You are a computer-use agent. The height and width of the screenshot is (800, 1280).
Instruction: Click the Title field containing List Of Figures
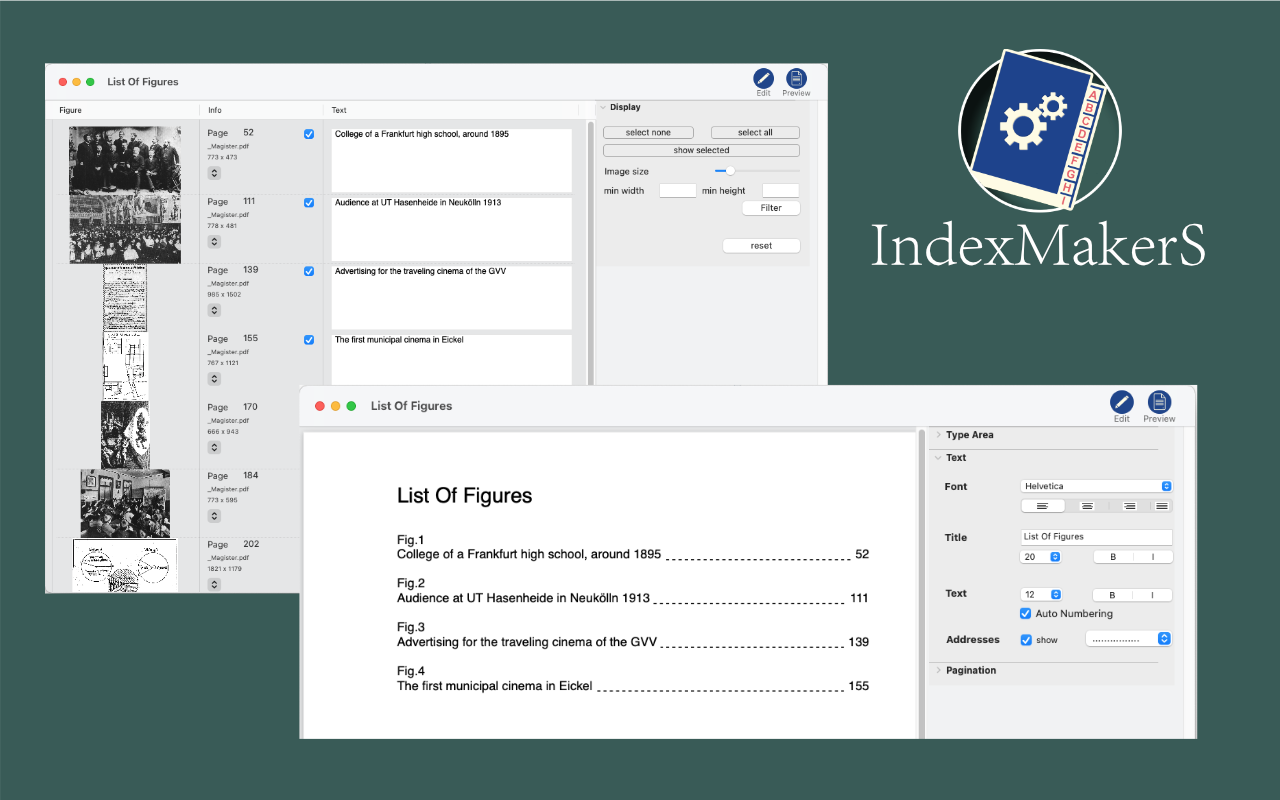1096,537
